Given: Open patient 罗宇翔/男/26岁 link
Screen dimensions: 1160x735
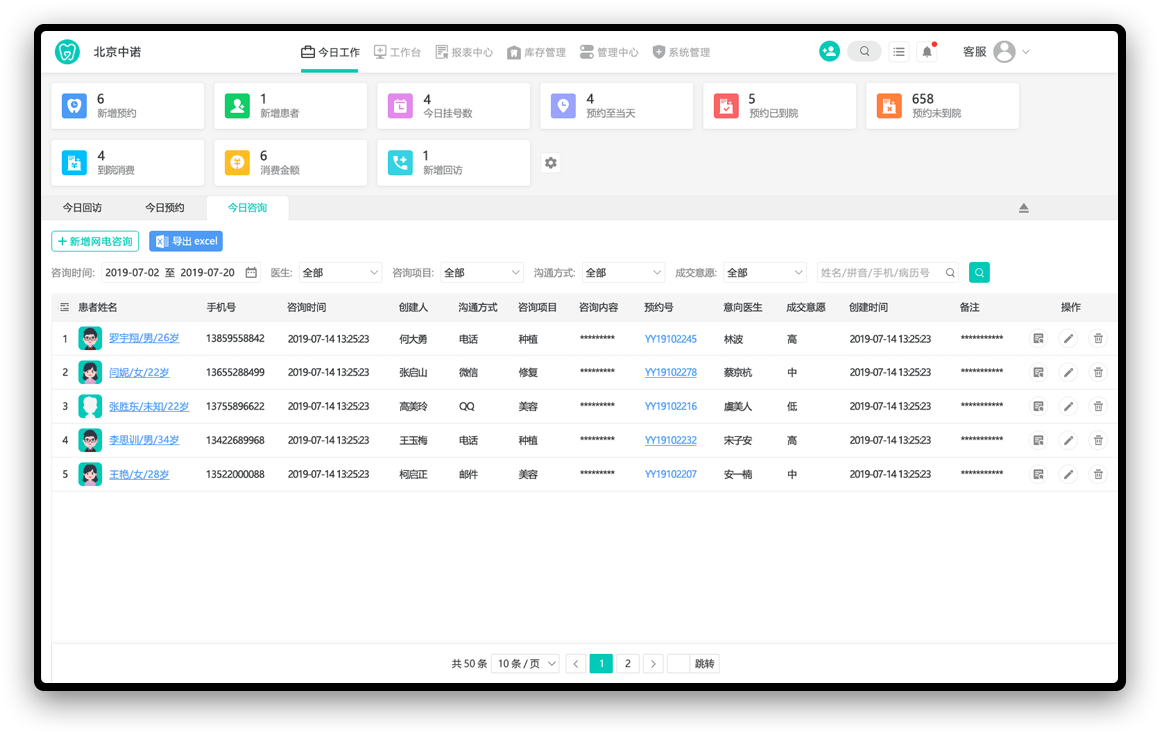Looking at the screenshot, I should [144, 338].
